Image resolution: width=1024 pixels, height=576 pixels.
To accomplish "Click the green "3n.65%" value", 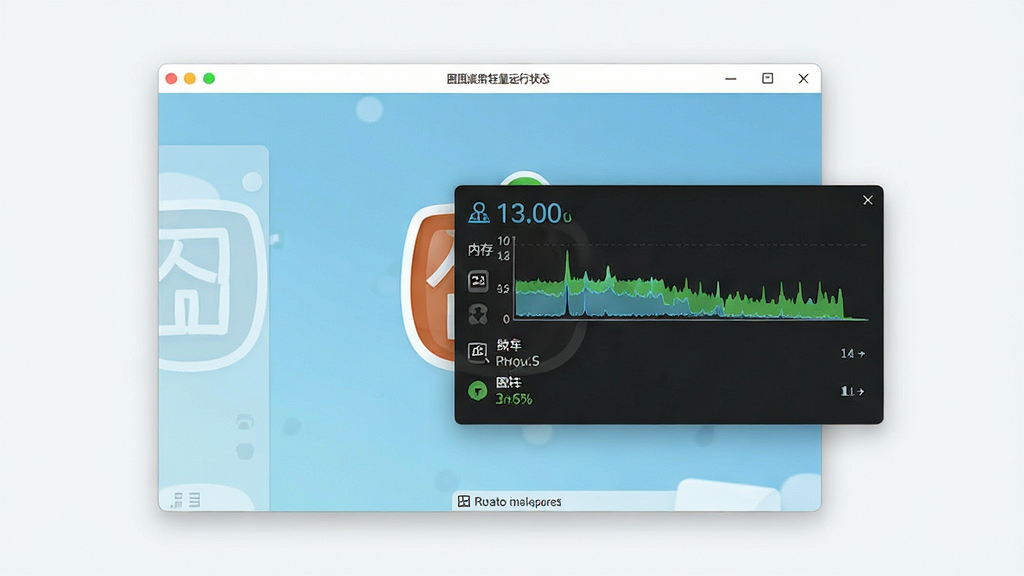I will [x=513, y=398].
